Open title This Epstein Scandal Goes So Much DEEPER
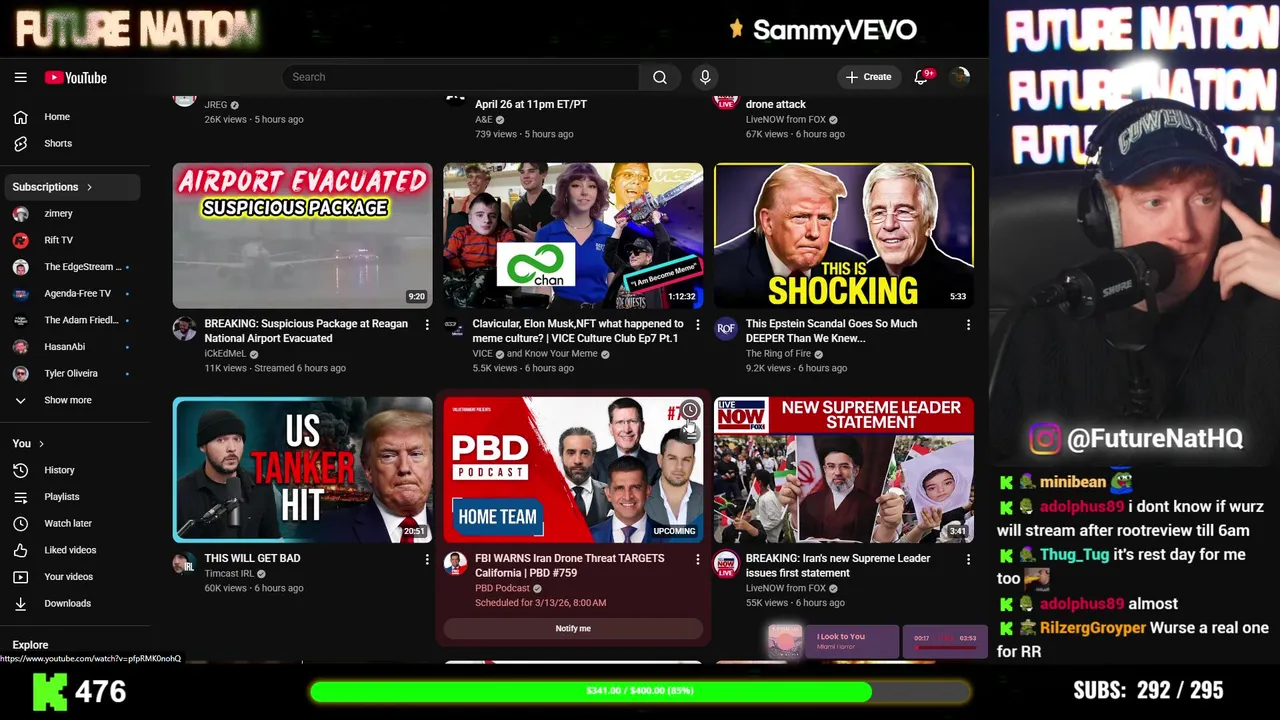Viewport: 1280px width, 720px height. 831,331
